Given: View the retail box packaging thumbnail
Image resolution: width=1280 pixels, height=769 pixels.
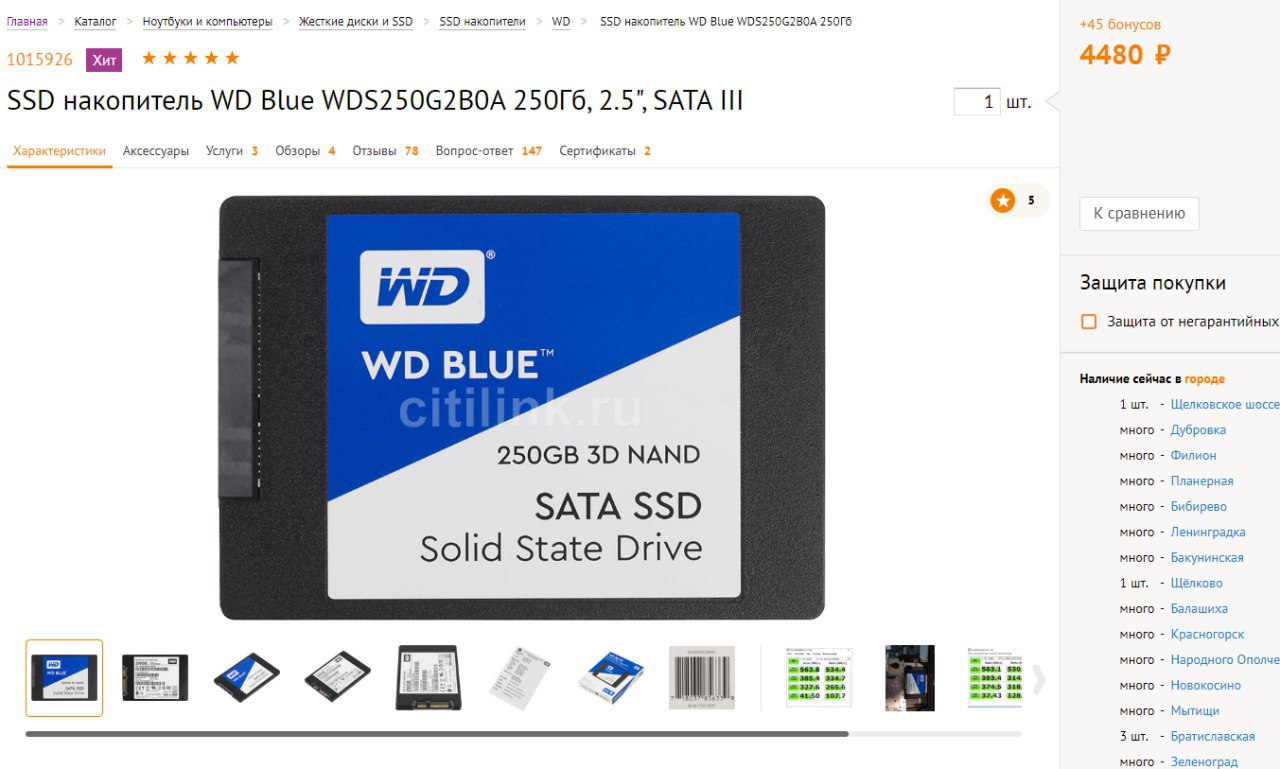Looking at the screenshot, I should pos(611,678).
